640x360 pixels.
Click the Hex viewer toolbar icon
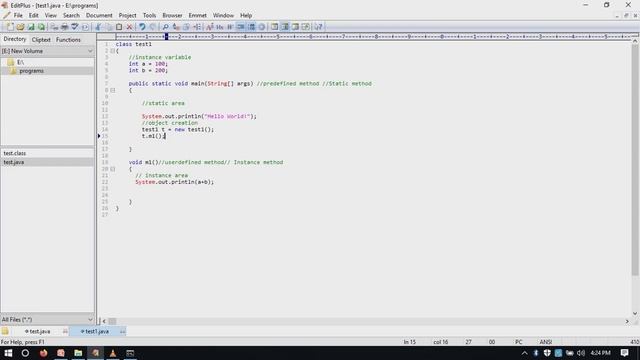(x=220, y=27)
